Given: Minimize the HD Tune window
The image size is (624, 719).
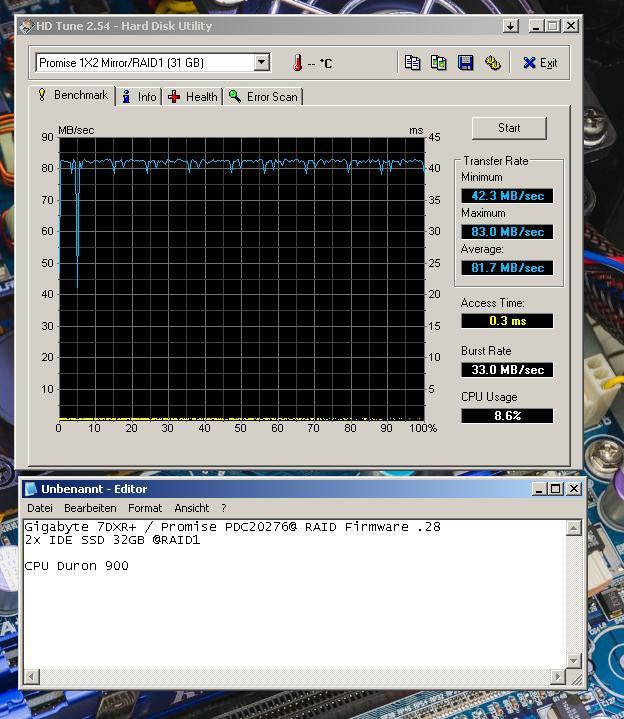Looking at the screenshot, I should (536, 26).
